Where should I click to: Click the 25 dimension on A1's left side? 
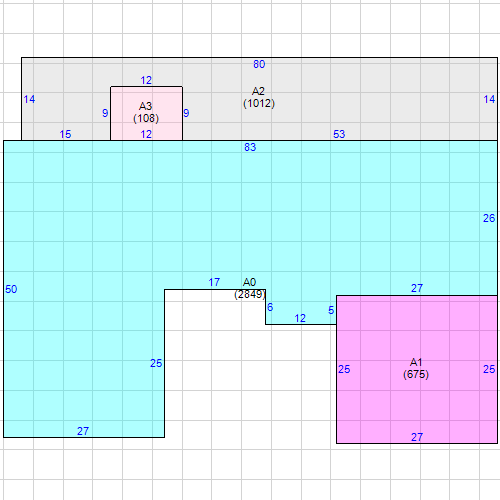tap(344, 369)
